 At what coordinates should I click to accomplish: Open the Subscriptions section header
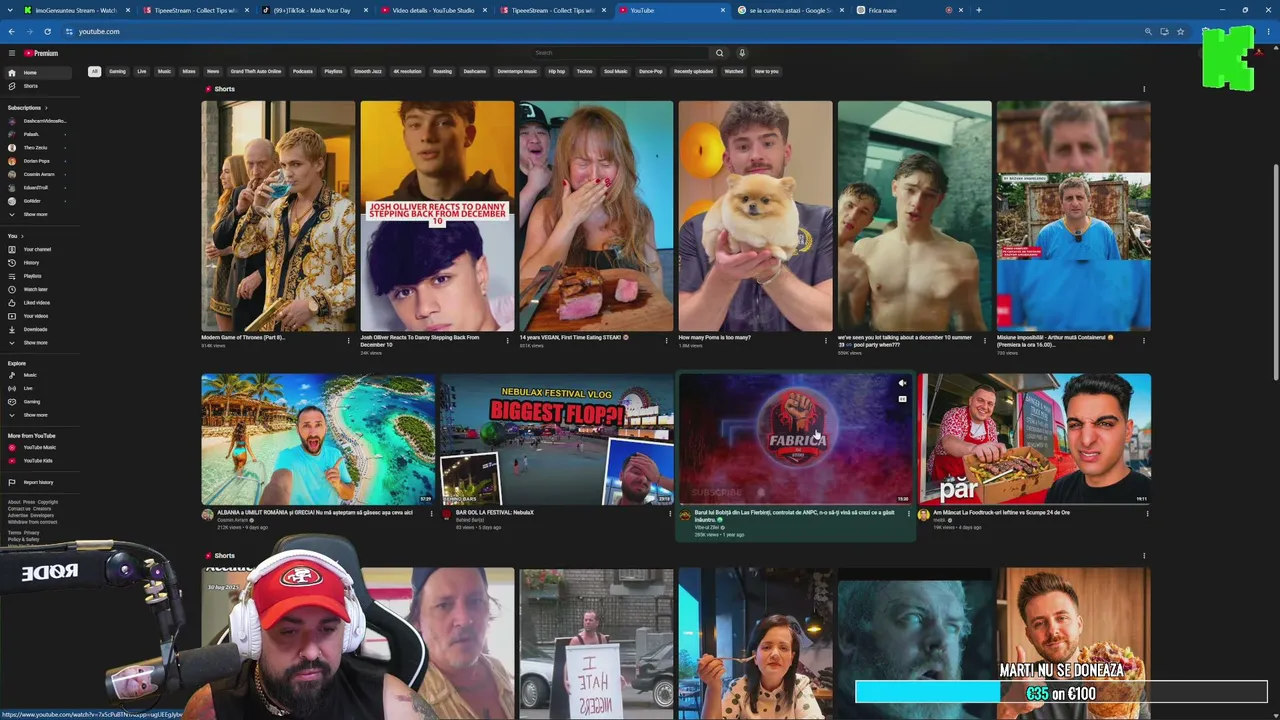(x=27, y=108)
